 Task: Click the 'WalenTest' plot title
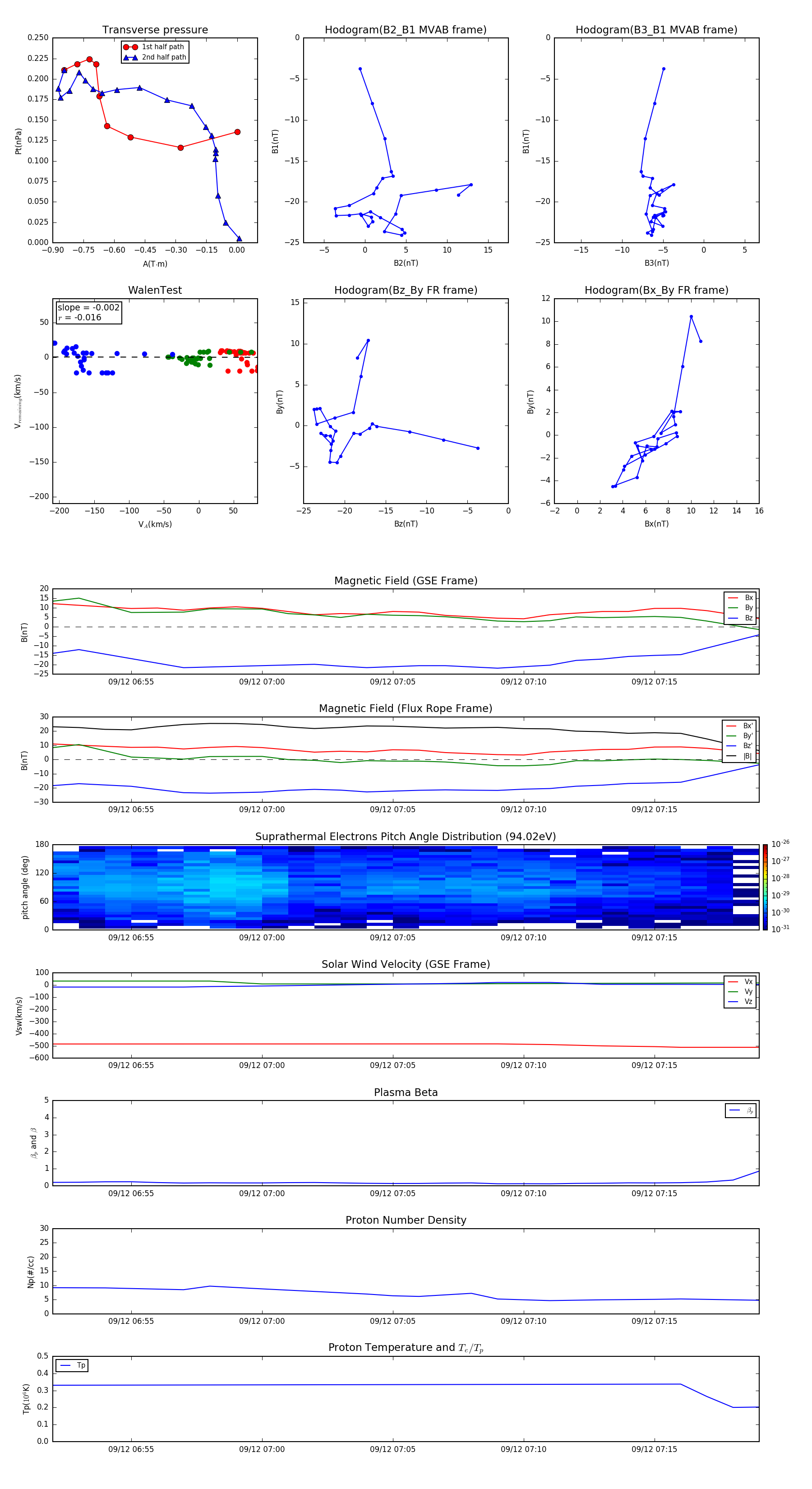point(155,290)
